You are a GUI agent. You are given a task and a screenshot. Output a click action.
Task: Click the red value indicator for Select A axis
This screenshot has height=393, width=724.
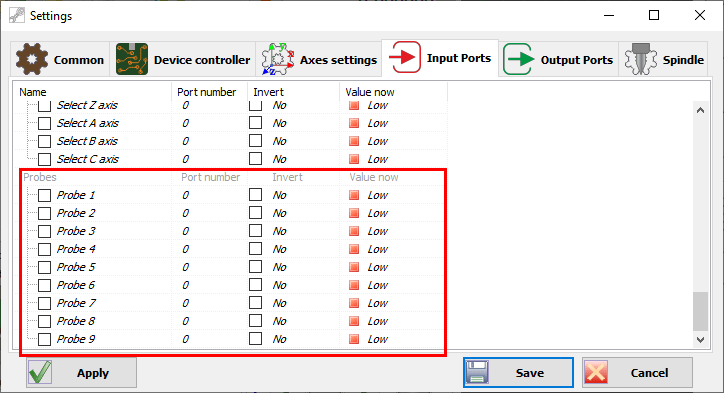(354, 123)
